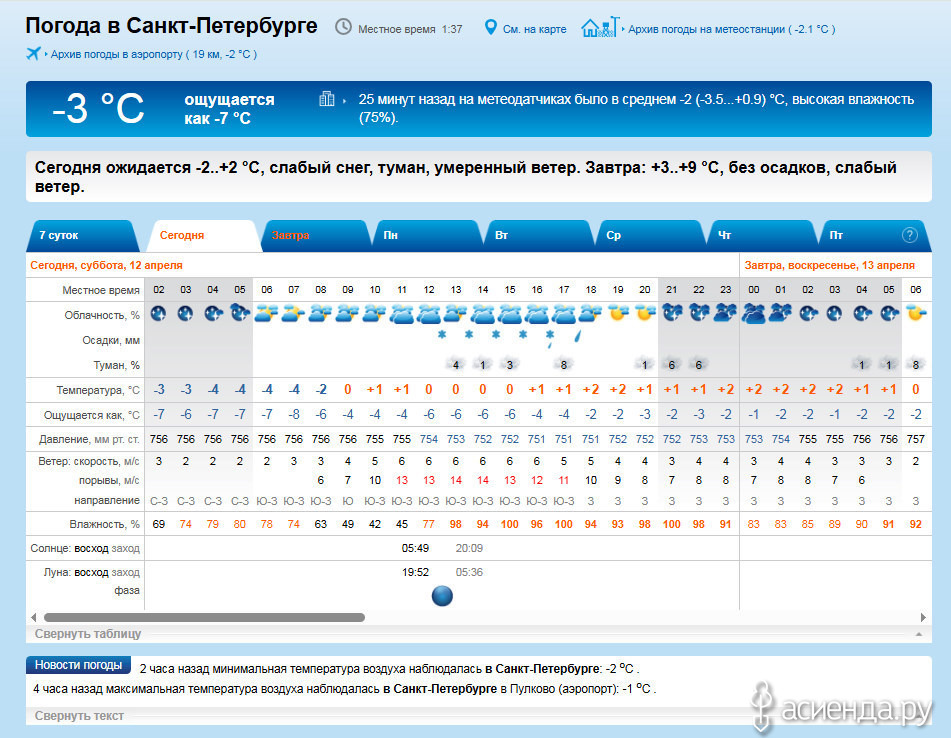Viewport: 951px width, 738px height.
Task: Click the sun icon for tomorrow hour 06
Action: click(916, 314)
